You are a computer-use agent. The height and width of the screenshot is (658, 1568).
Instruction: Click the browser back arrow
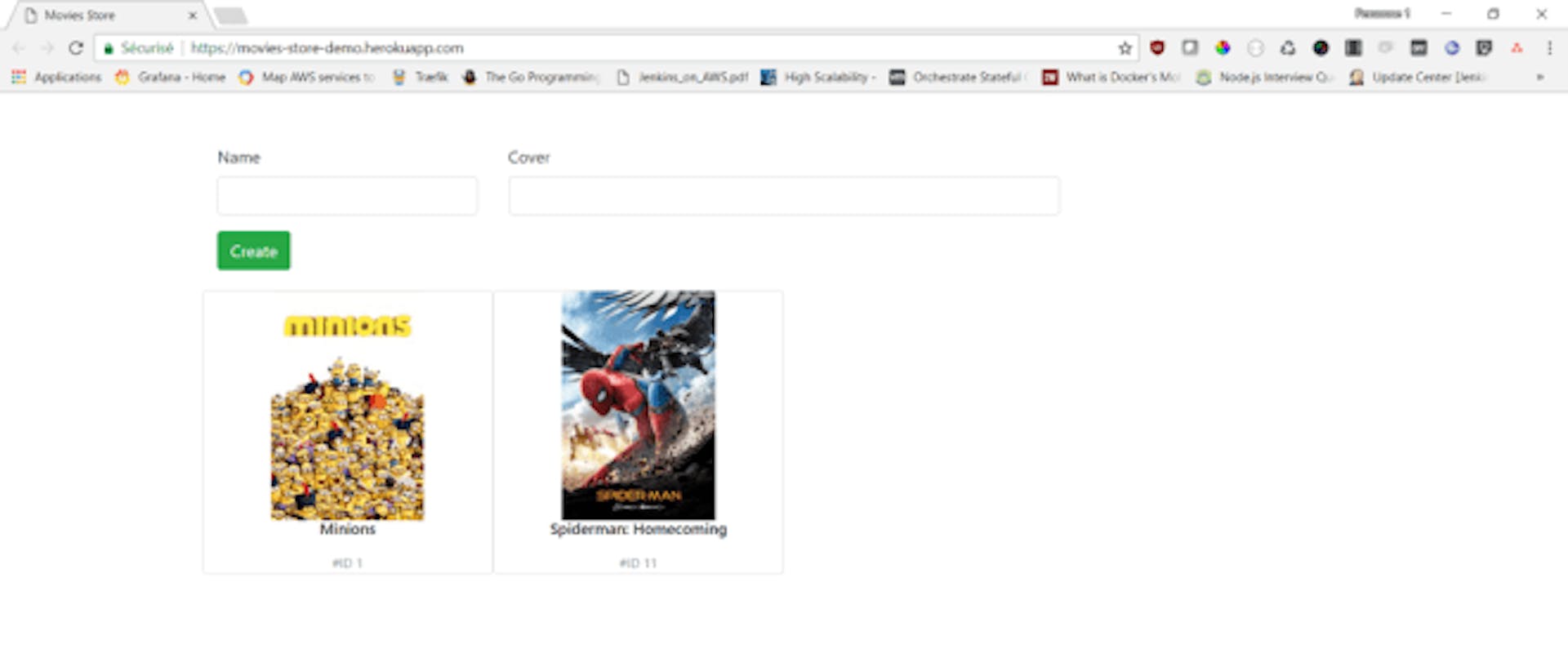[19, 48]
